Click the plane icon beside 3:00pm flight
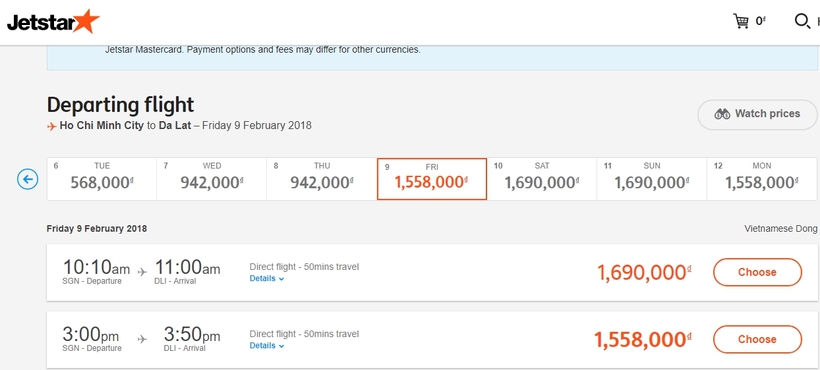Image resolution: width=820 pixels, height=370 pixels. [x=142, y=339]
